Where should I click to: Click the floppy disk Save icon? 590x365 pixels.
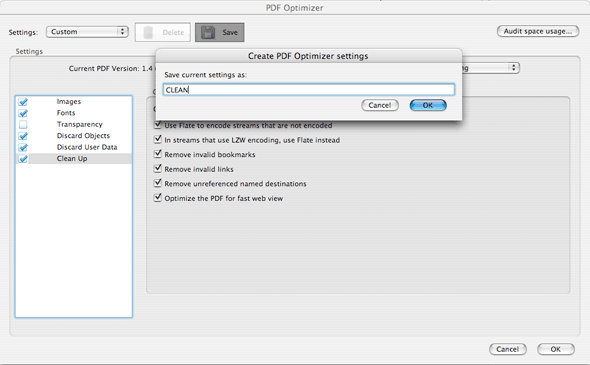[208, 32]
